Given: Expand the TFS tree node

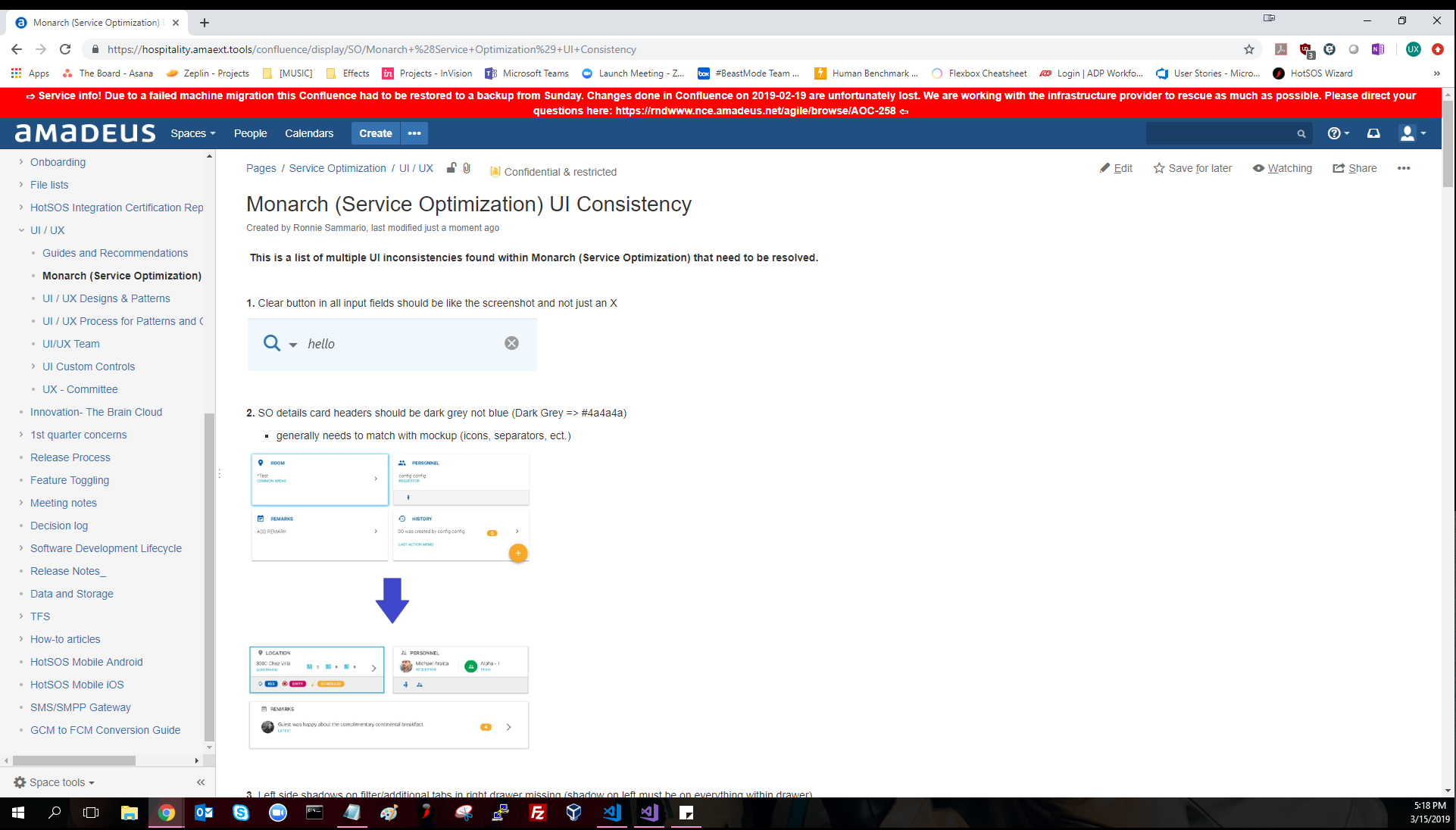Looking at the screenshot, I should click(21, 616).
